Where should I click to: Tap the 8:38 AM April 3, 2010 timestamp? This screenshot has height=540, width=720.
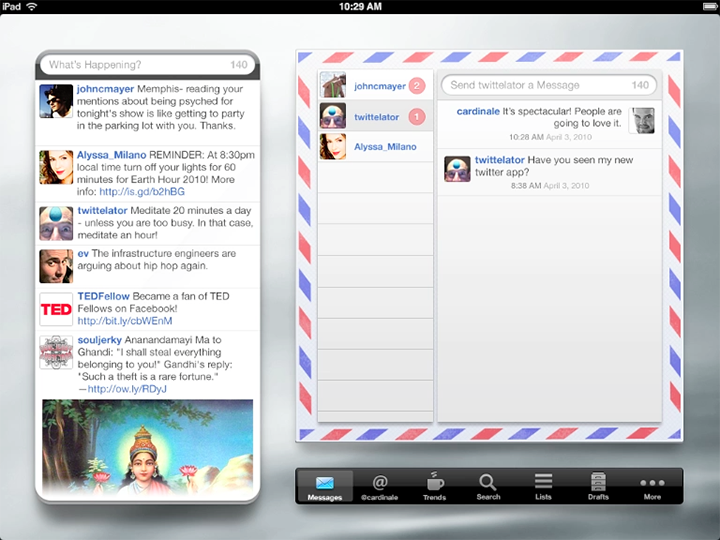click(550, 186)
